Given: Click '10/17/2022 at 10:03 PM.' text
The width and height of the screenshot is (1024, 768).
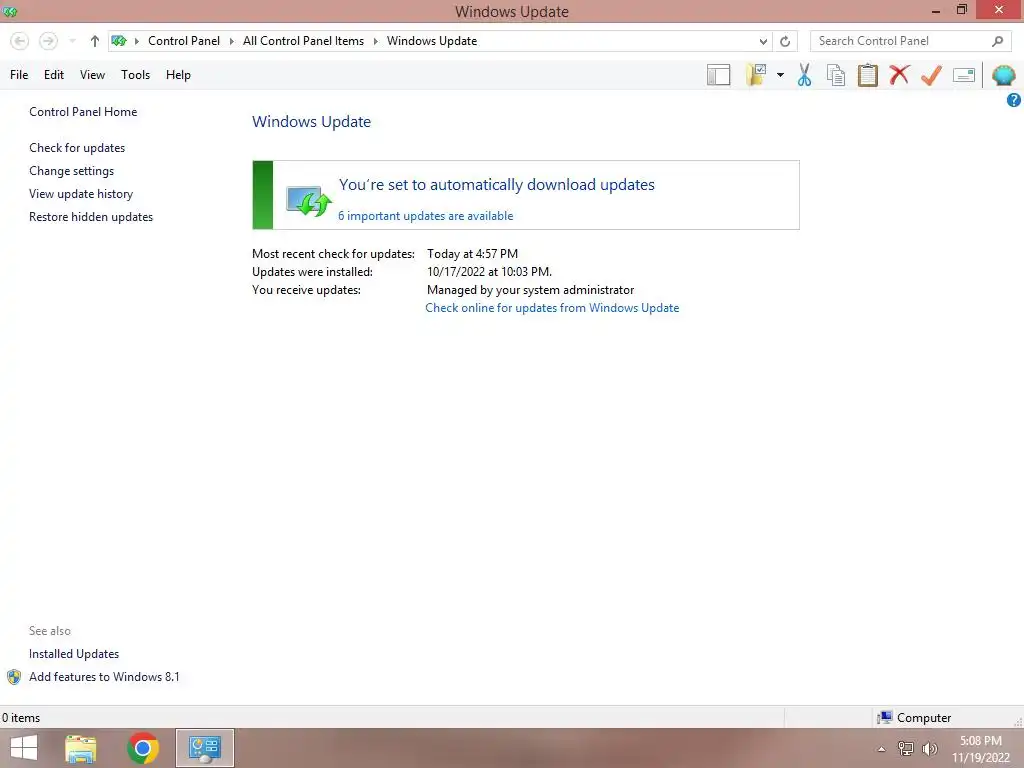Looking at the screenshot, I should point(489,272).
